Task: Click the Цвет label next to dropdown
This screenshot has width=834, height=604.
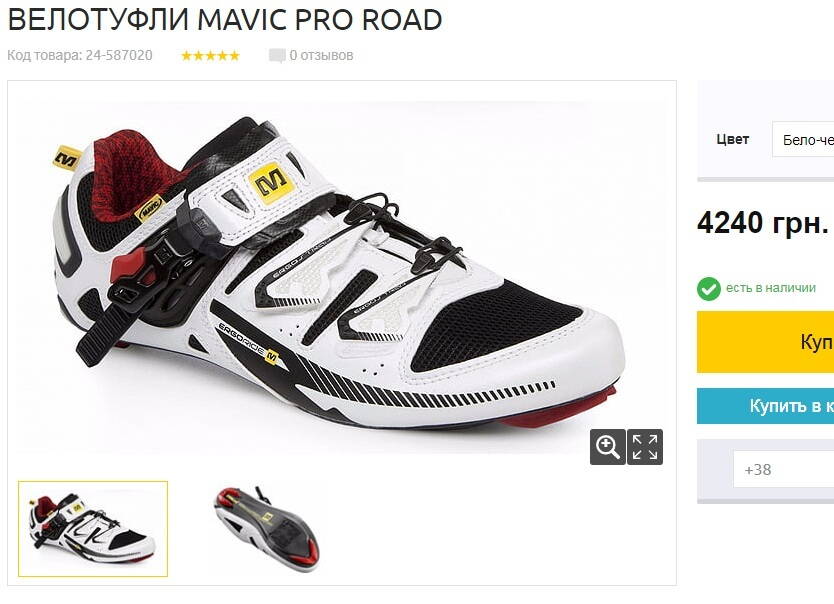Action: click(x=733, y=139)
